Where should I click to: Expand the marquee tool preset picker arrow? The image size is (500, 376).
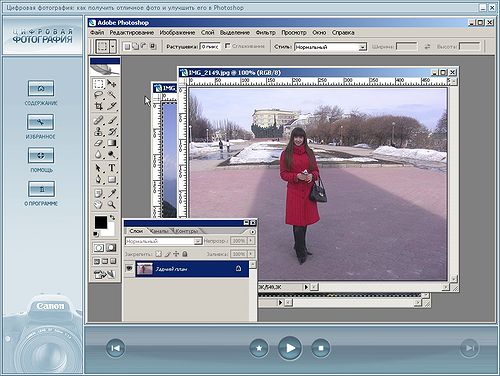(113, 46)
